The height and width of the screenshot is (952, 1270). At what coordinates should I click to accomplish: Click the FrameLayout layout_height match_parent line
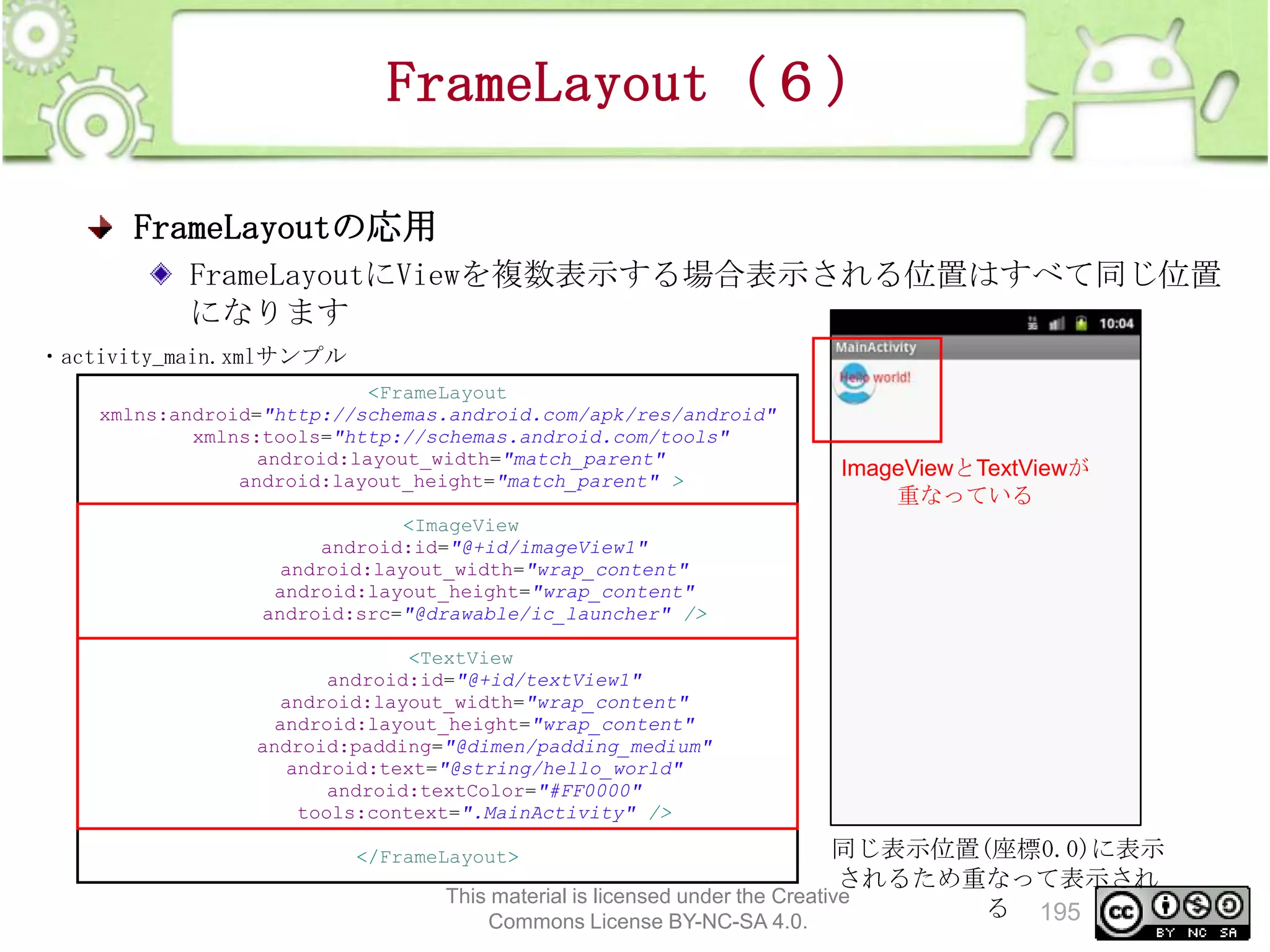pos(461,481)
